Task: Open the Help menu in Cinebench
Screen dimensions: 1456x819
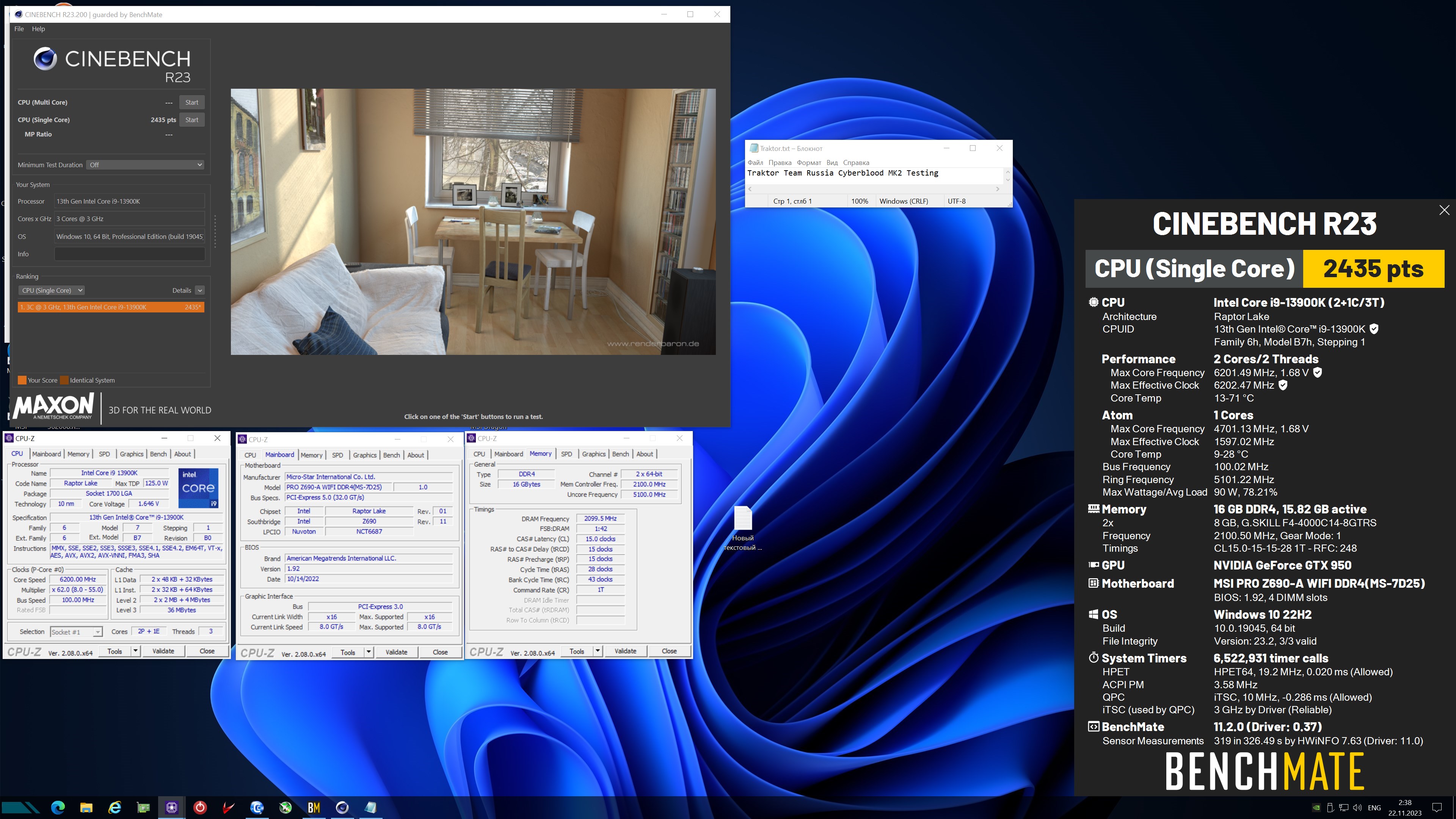Action: [x=38, y=29]
